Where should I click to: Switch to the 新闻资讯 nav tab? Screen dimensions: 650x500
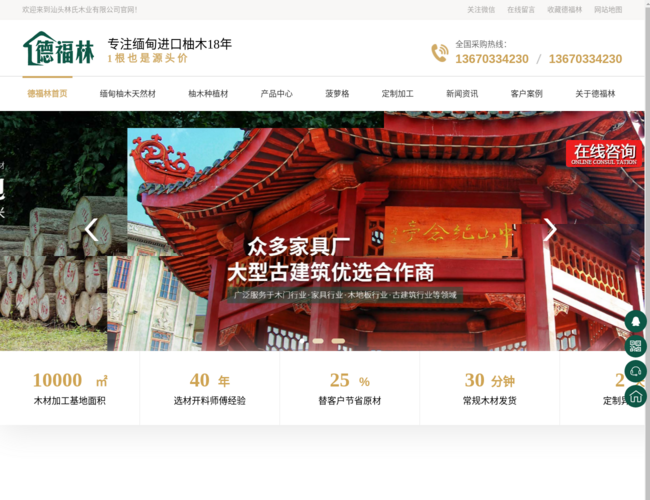(462, 94)
